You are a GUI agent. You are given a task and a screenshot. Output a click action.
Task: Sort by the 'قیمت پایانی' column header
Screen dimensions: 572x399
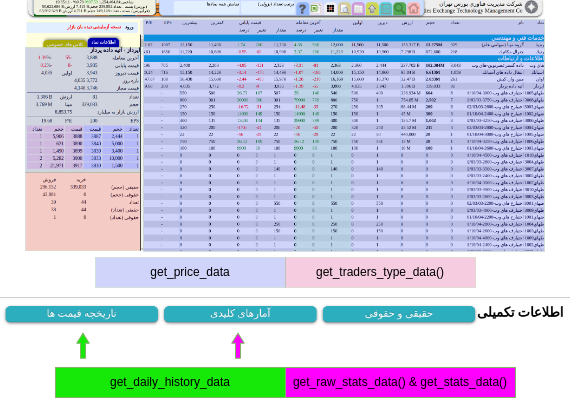[x=250, y=23]
